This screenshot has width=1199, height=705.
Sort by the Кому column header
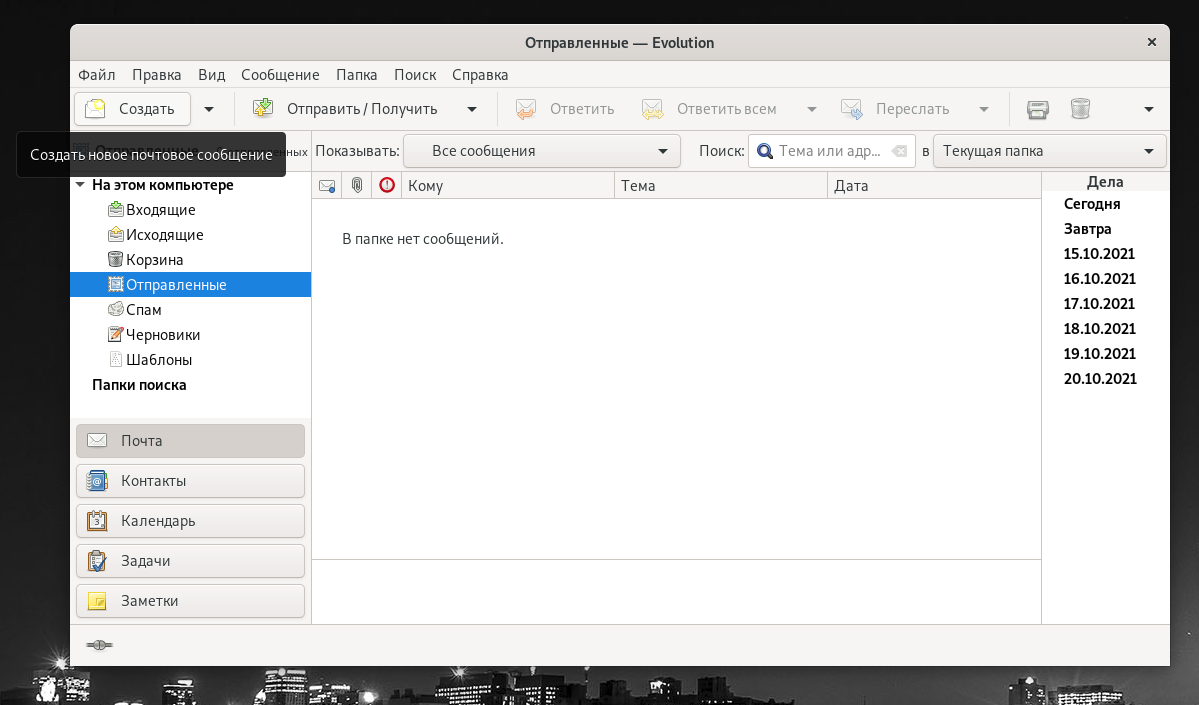tap(508, 186)
